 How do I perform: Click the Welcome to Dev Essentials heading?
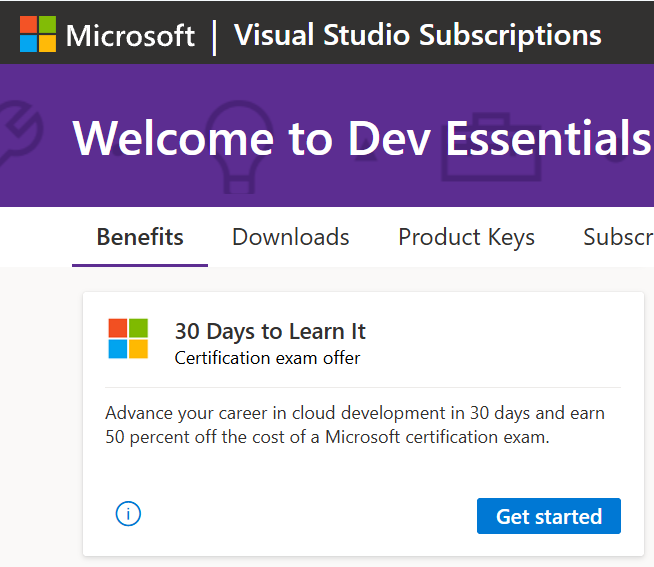pyautogui.click(x=362, y=138)
